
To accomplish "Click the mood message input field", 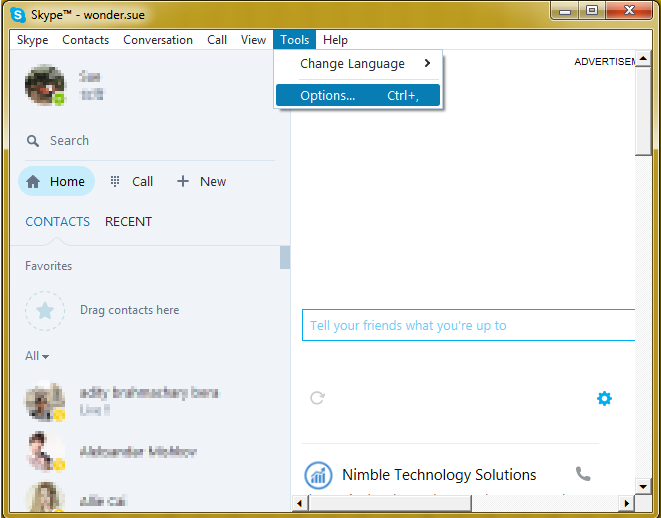I will [468, 325].
